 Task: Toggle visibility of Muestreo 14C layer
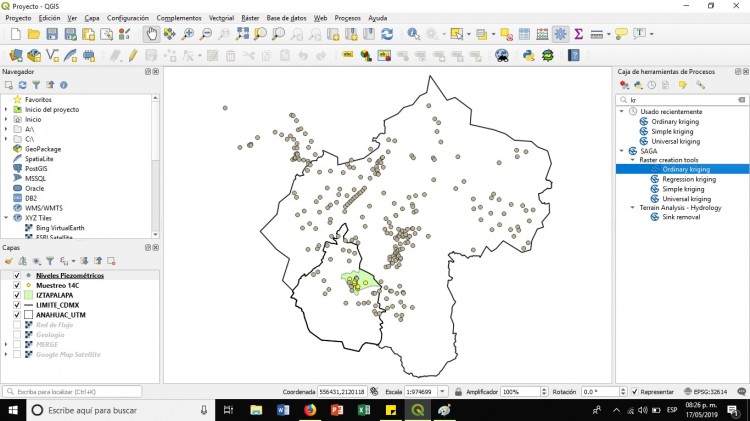(17, 286)
